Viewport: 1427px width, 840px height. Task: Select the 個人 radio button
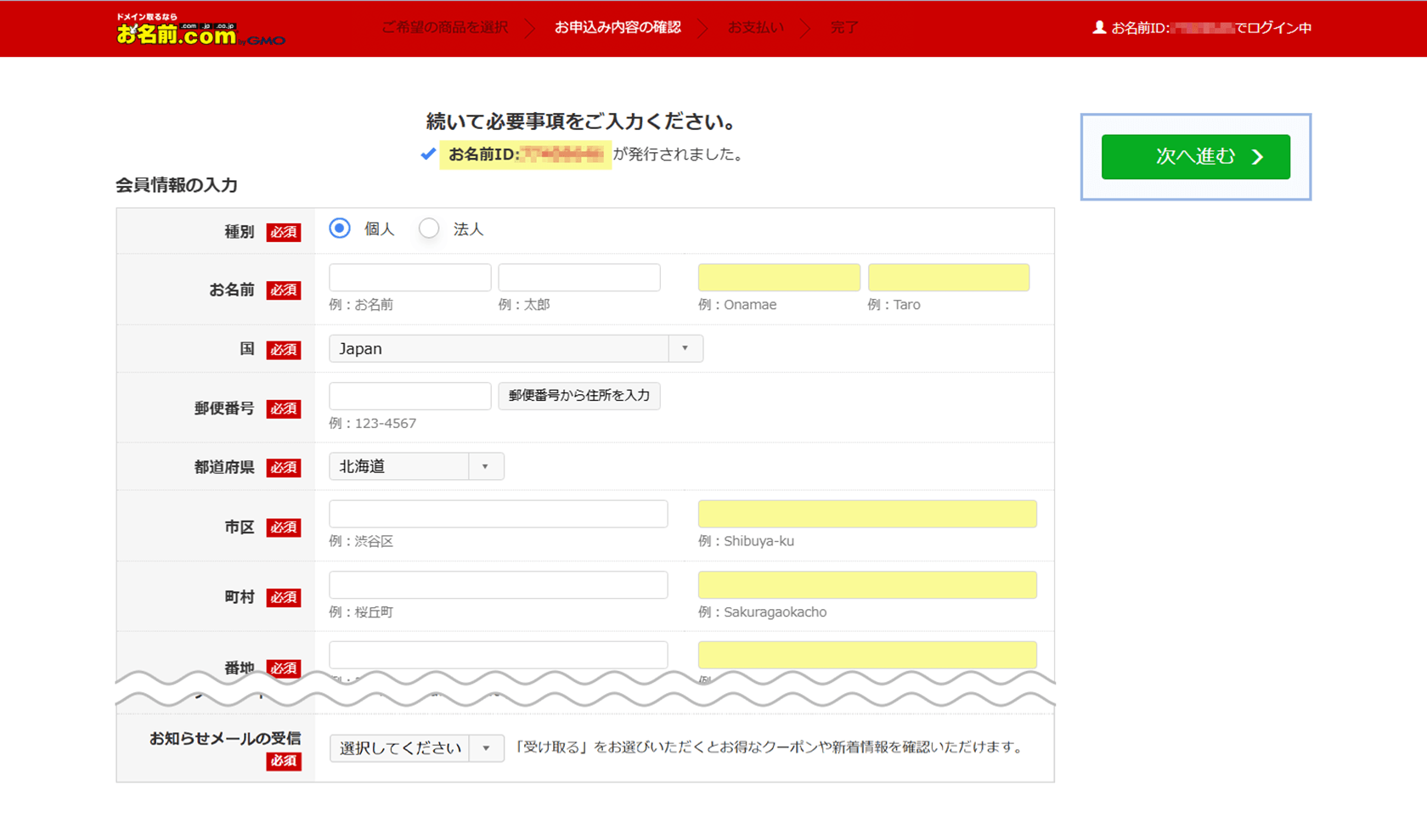(x=340, y=228)
